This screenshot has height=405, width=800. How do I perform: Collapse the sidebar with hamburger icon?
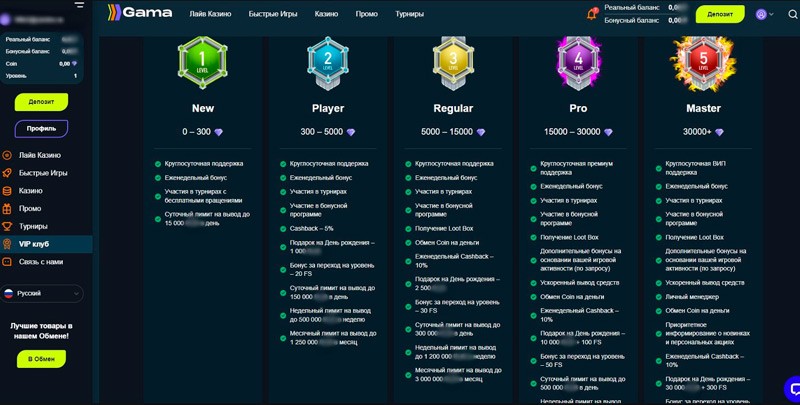[x=79, y=6]
